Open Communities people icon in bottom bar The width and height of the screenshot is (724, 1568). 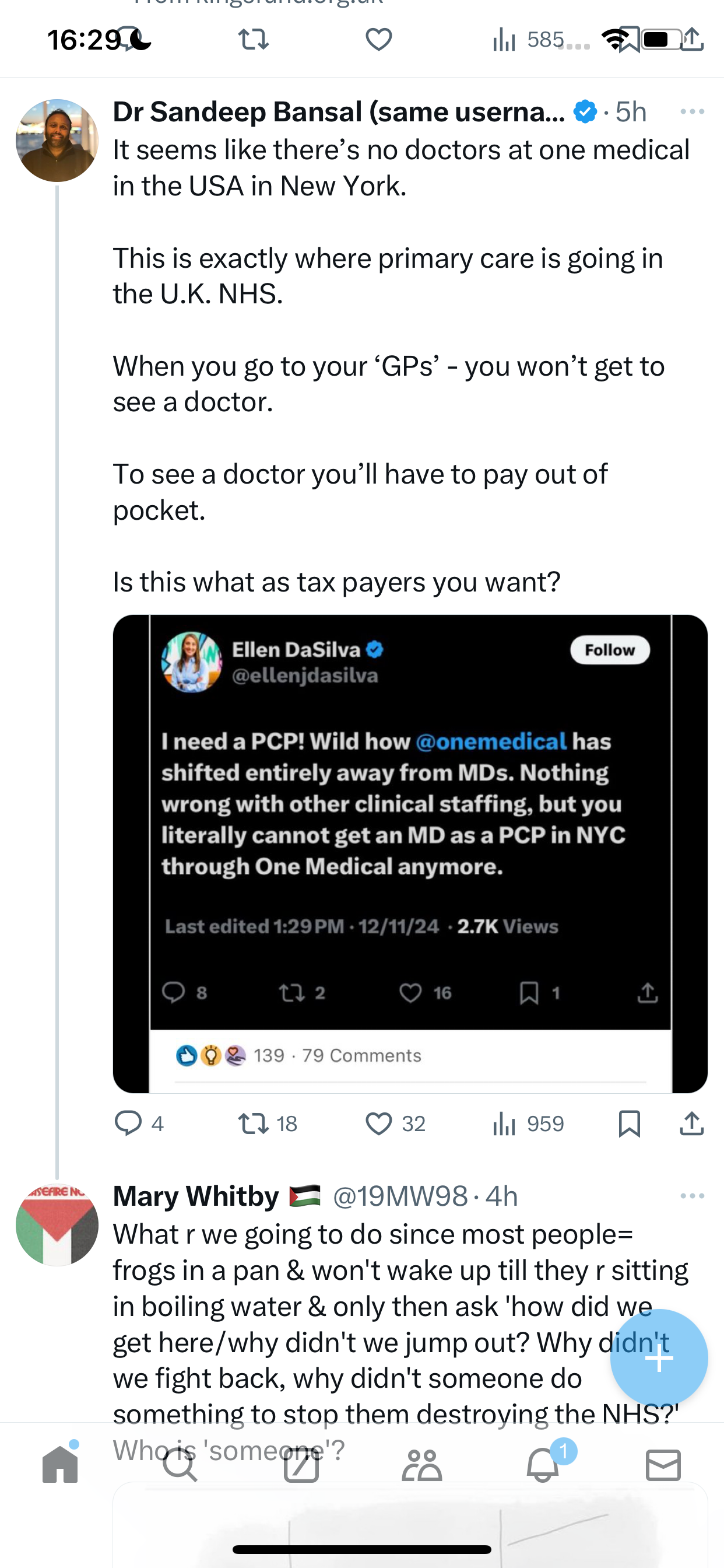tap(421, 1464)
